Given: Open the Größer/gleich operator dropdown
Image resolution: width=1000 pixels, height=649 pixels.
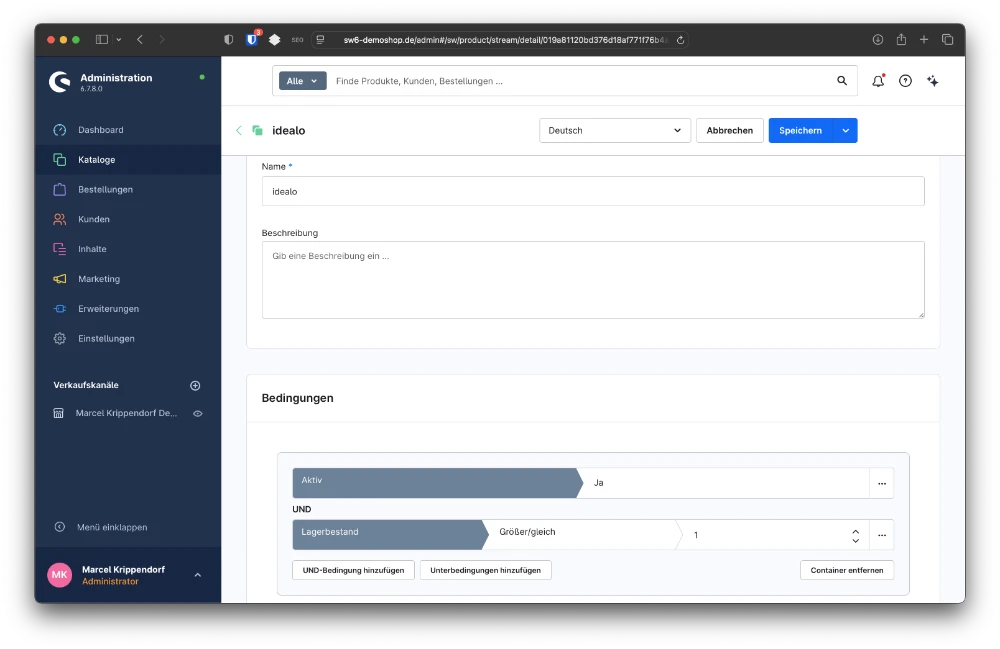Looking at the screenshot, I should pyautogui.click(x=582, y=535).
